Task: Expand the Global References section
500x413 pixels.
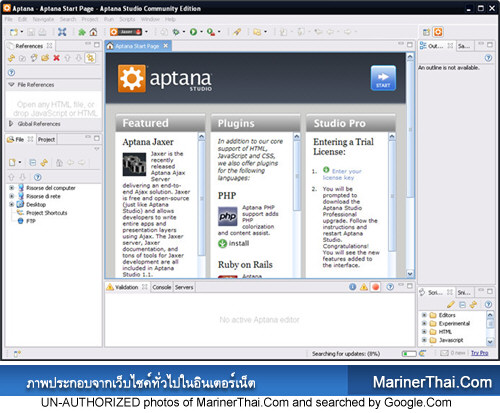Action: 11,124
